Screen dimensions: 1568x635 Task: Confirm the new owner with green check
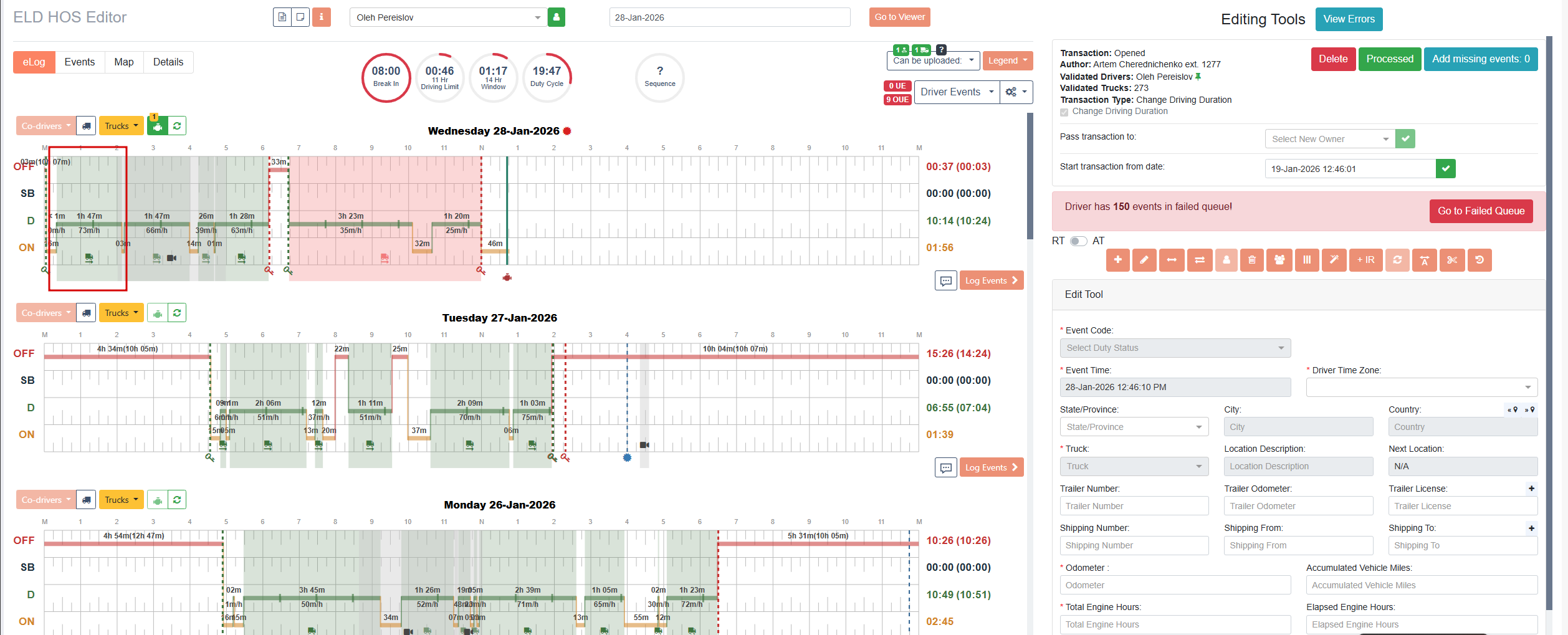[1405, 139]
